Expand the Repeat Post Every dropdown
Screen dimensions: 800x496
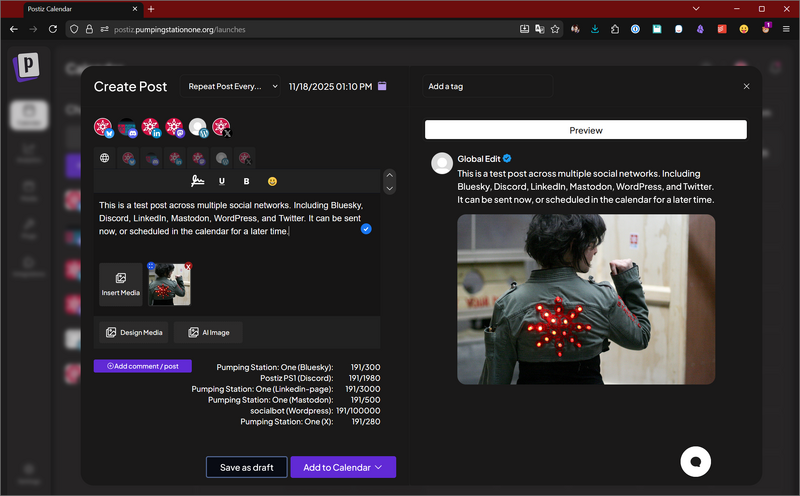[231, 86]
